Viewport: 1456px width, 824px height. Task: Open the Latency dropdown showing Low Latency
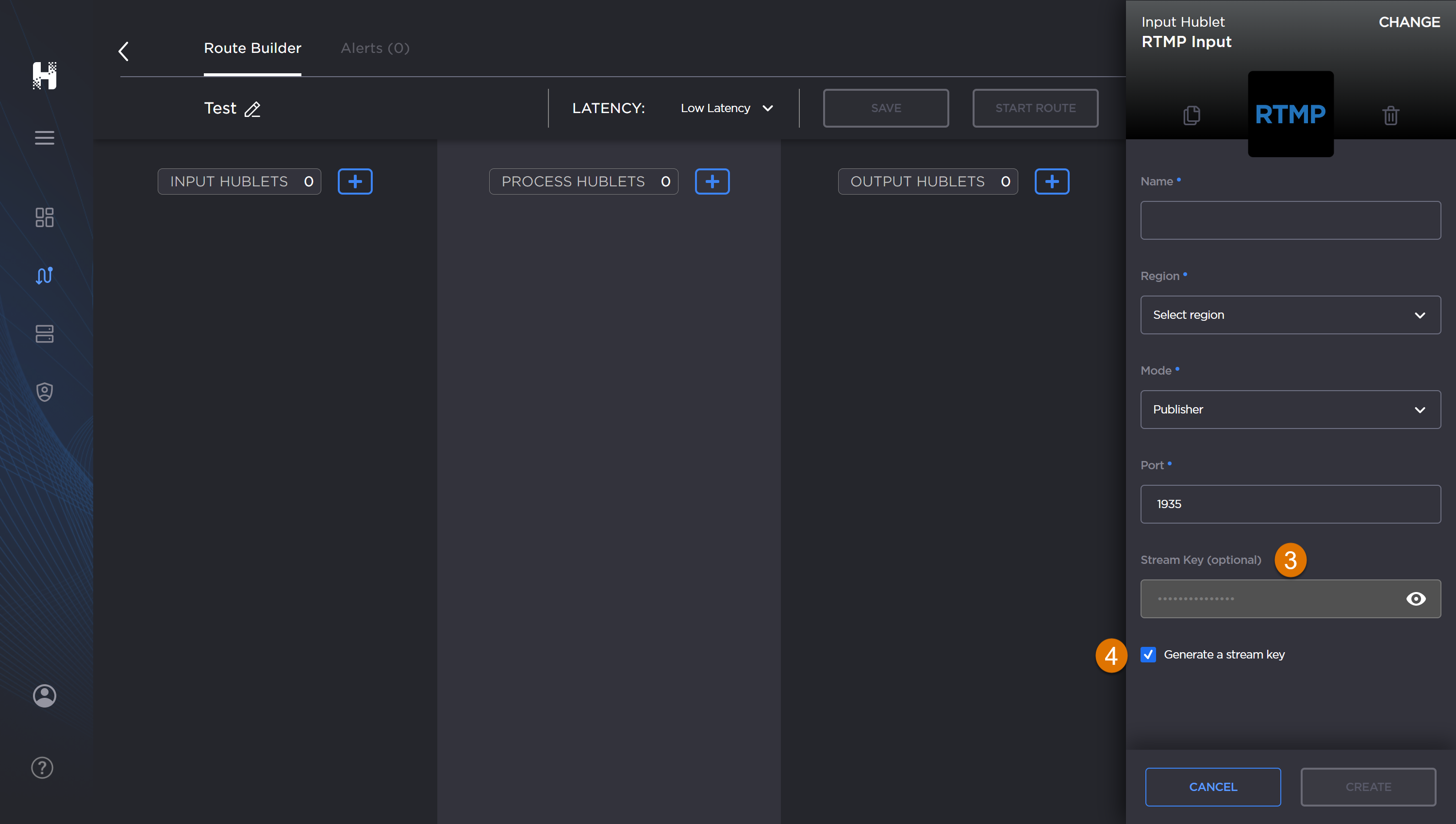(727, 108)
